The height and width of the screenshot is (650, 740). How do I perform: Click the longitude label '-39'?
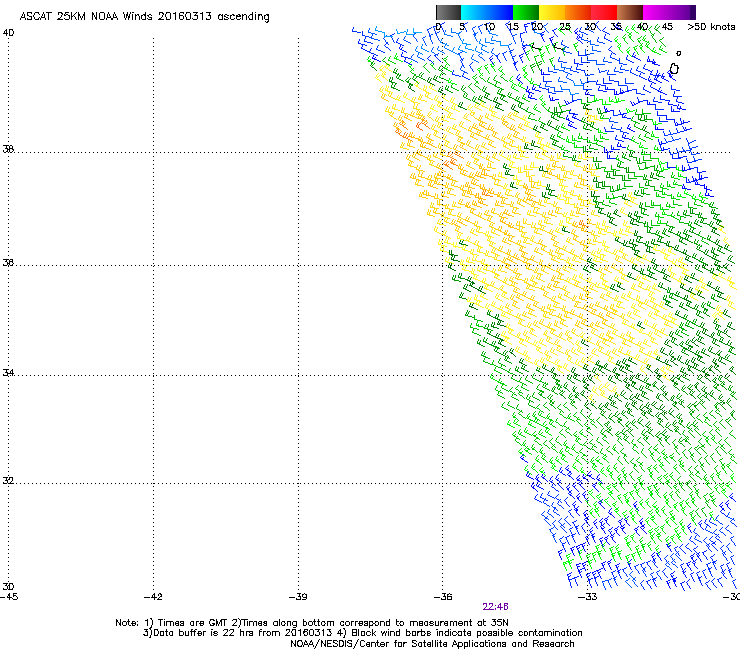[x=298, y=597]
